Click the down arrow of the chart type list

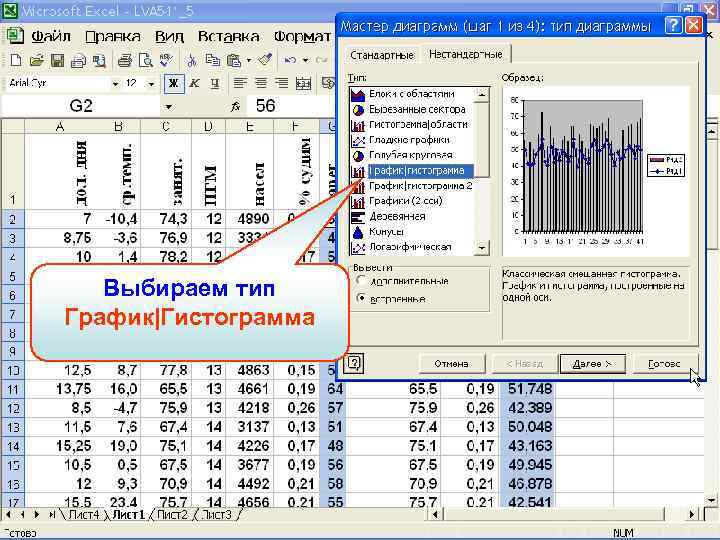[482, 248]
